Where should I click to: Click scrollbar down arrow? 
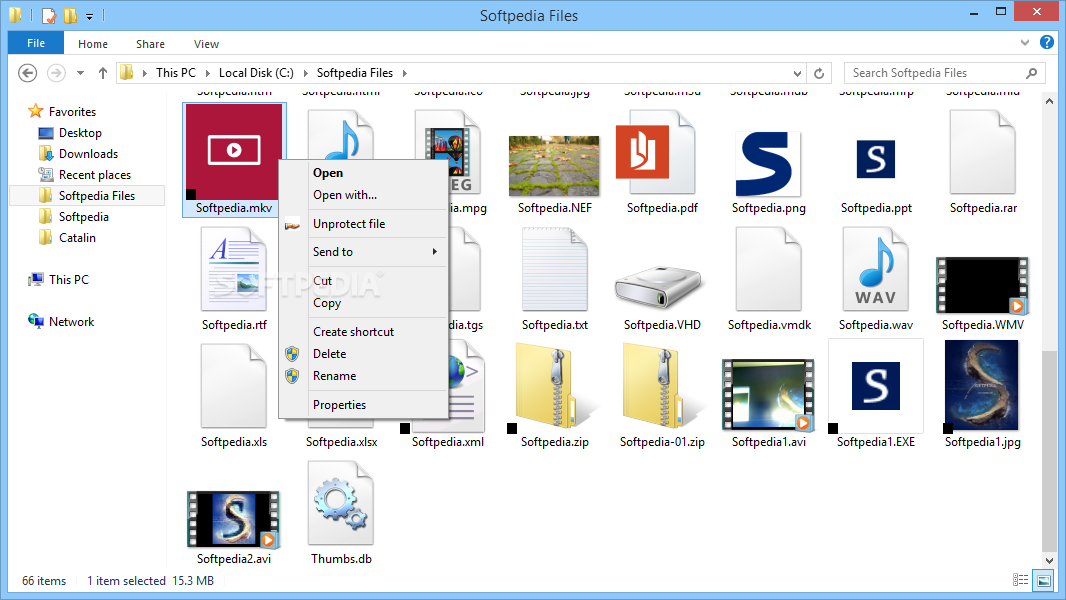[1049, 560]
